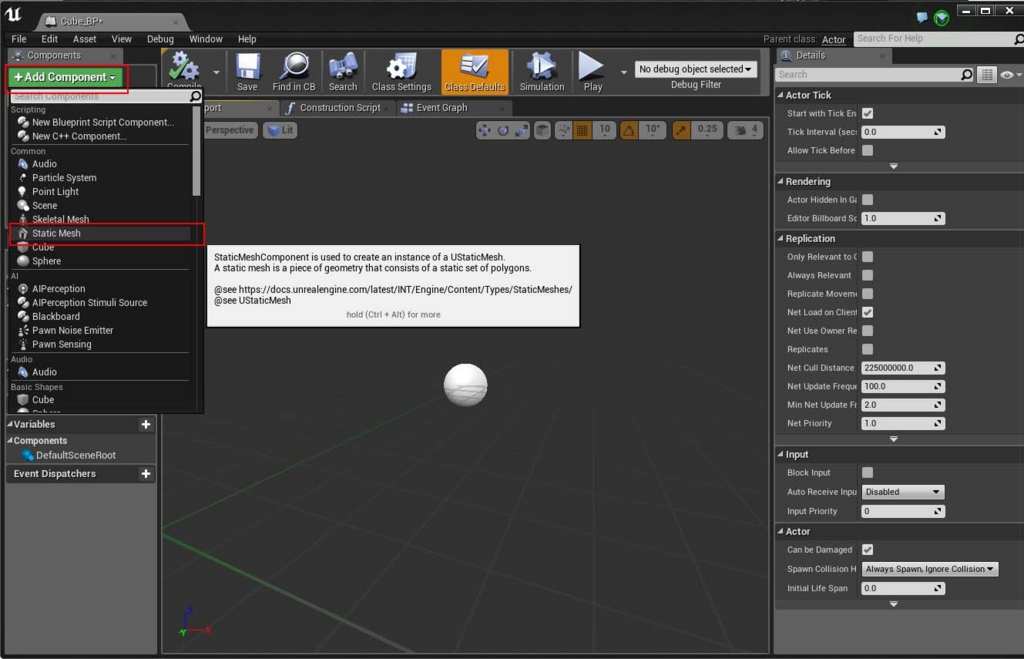
Task: Check the Always Relevant checkbox
Action: (867, 276)
